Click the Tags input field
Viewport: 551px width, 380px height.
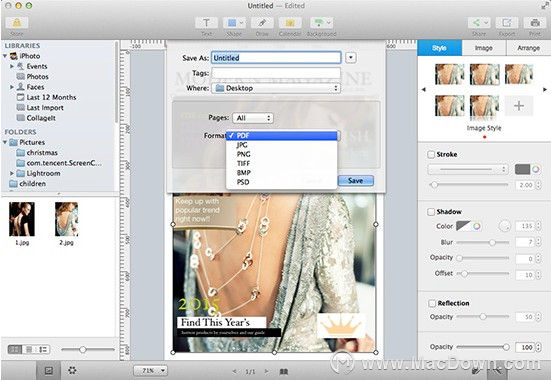pos(276,73)
